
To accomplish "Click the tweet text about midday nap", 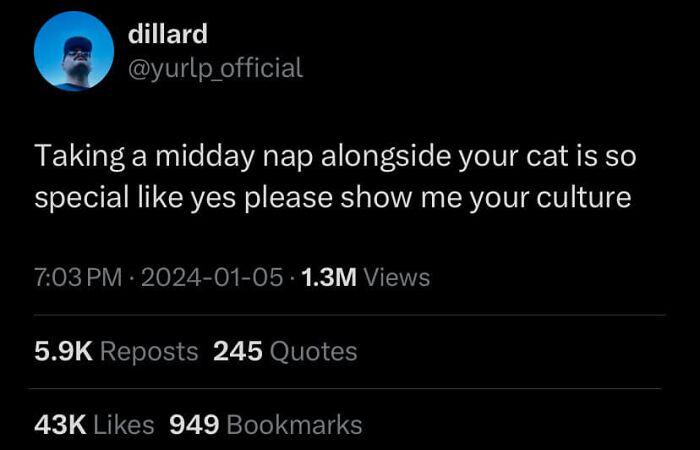I will [335, 177].
